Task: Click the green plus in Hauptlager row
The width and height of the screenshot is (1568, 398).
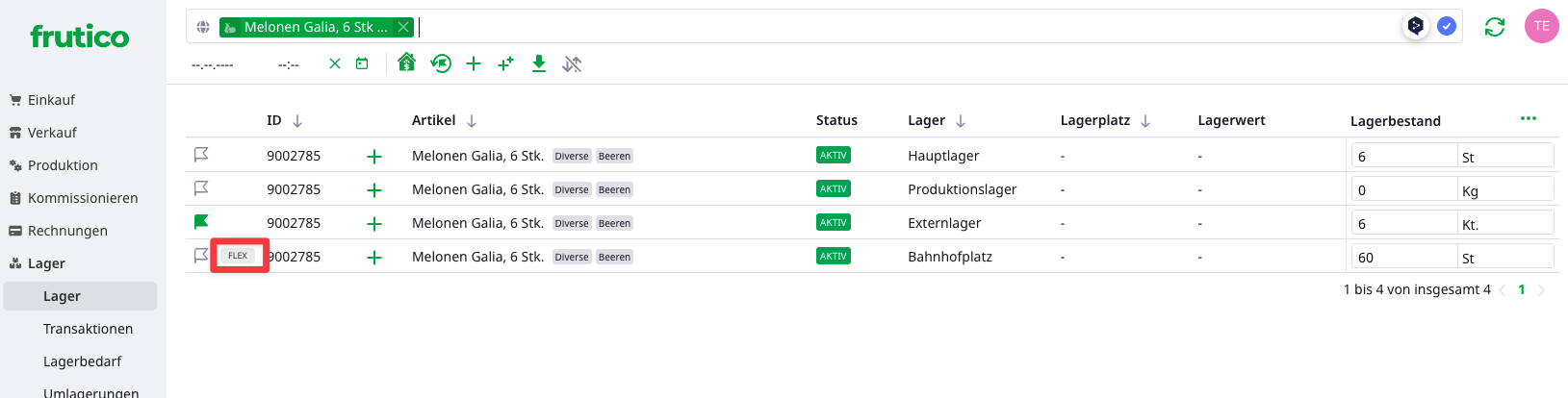Action: tap(374, 157)
